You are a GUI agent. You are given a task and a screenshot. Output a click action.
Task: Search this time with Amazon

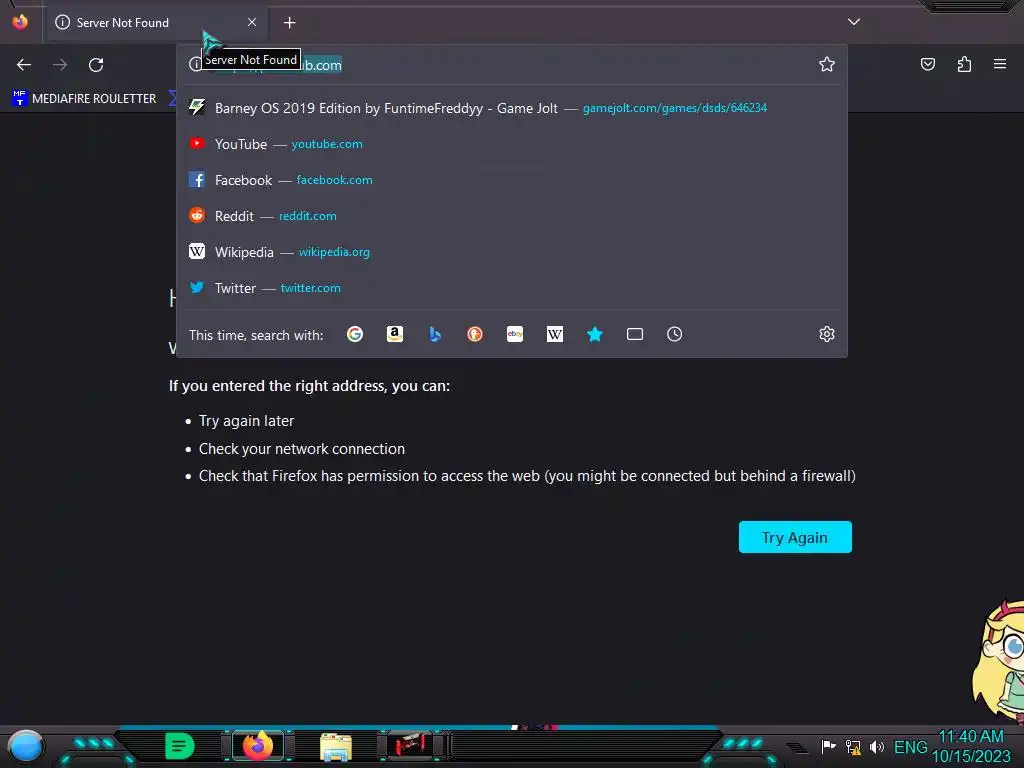(394, 334)
